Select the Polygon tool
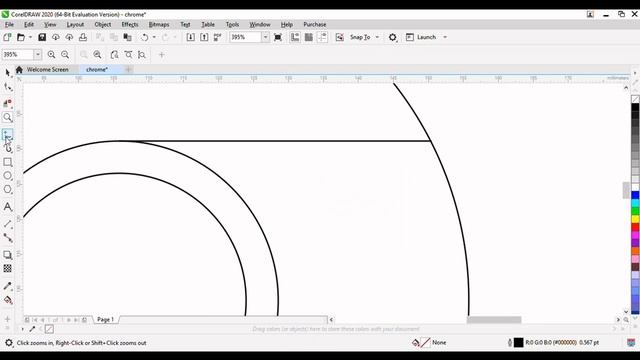 tap(7, 189)
